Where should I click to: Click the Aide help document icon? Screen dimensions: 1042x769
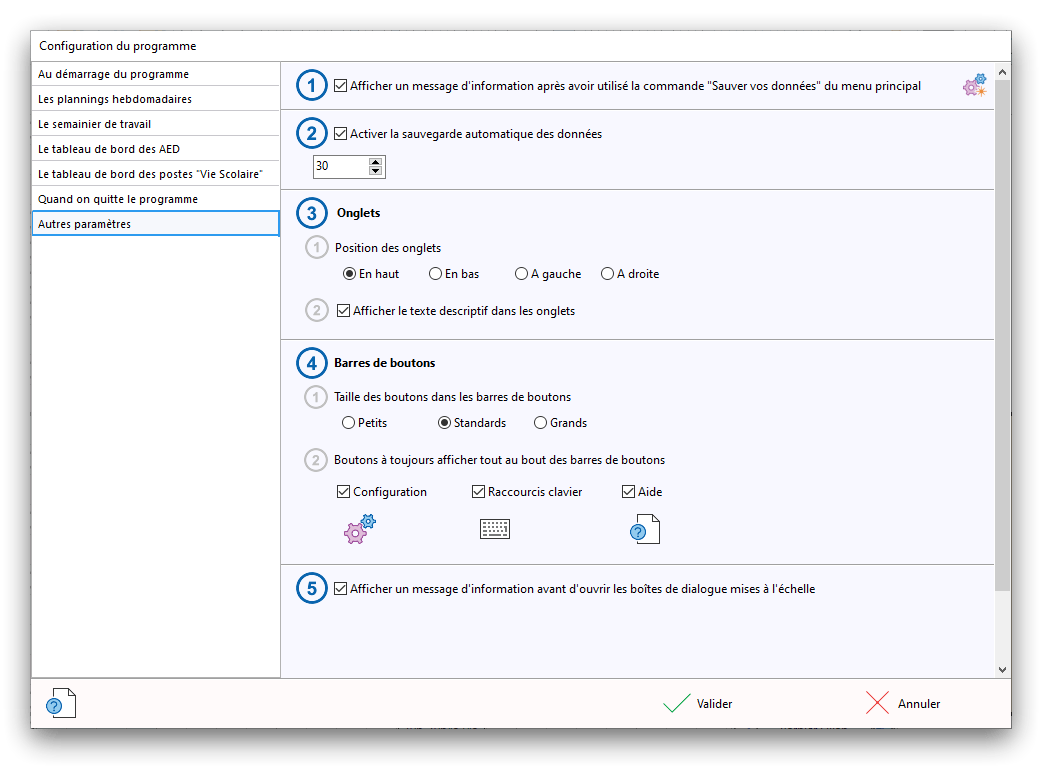coord(645,529)
